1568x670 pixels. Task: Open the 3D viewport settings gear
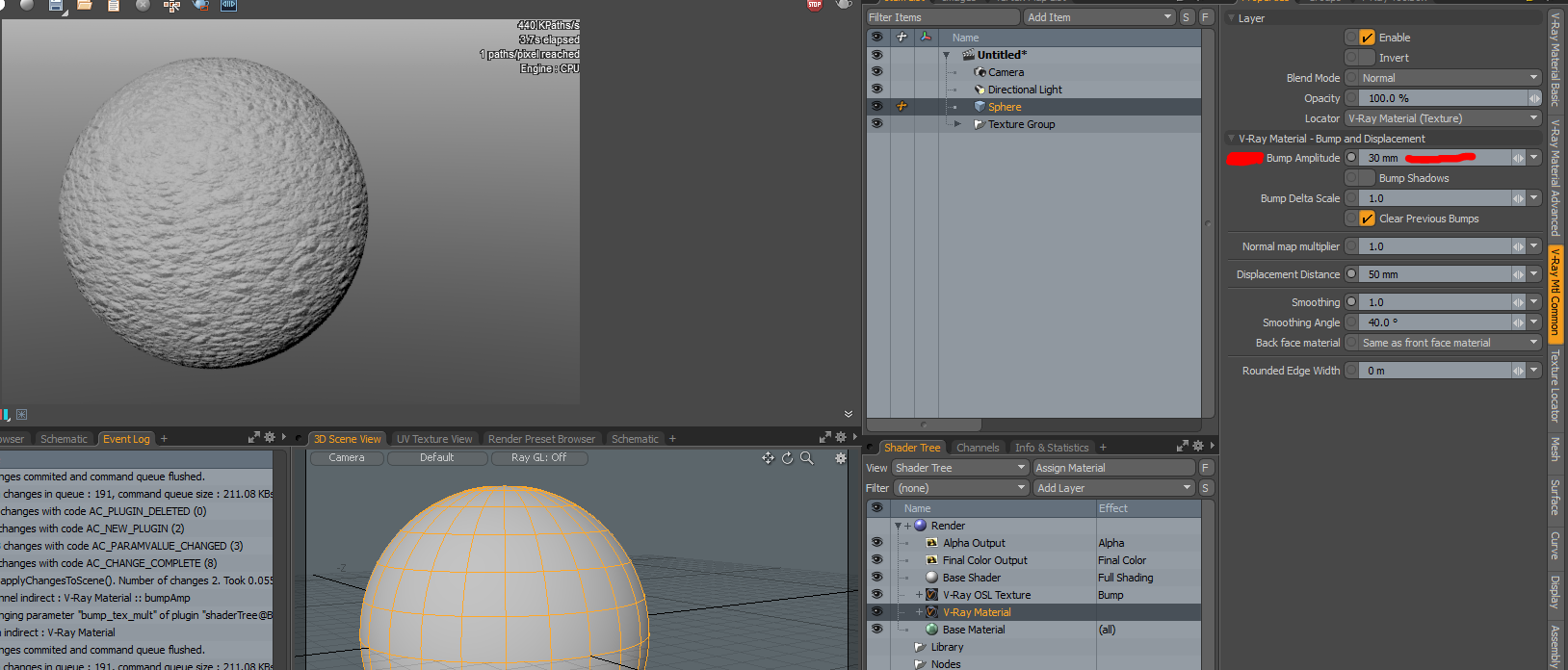tap(841, 458)
